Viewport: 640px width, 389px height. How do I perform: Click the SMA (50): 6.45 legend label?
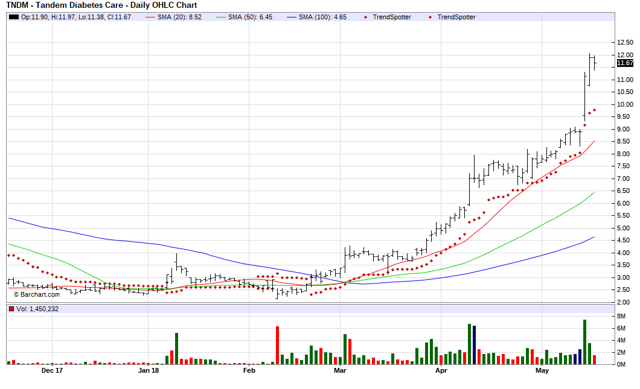point(250,17)
